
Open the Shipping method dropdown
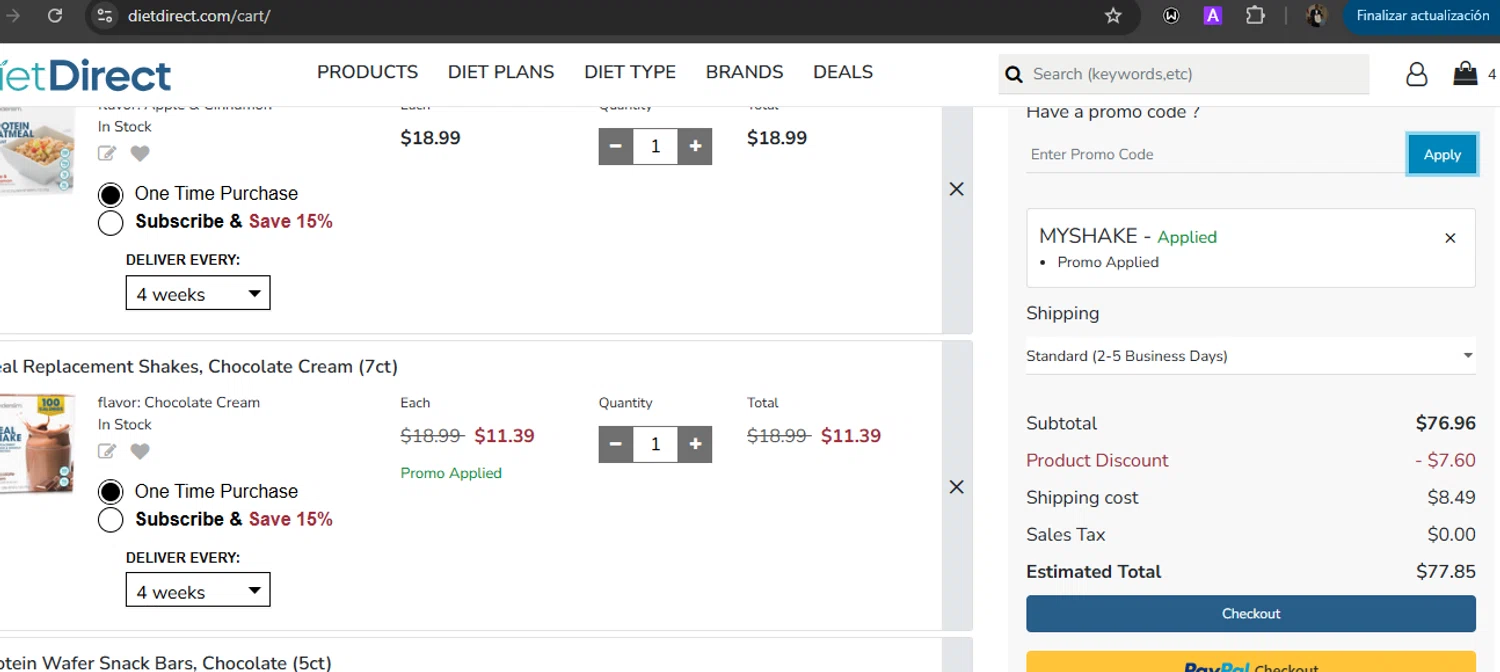[1250, 356]
